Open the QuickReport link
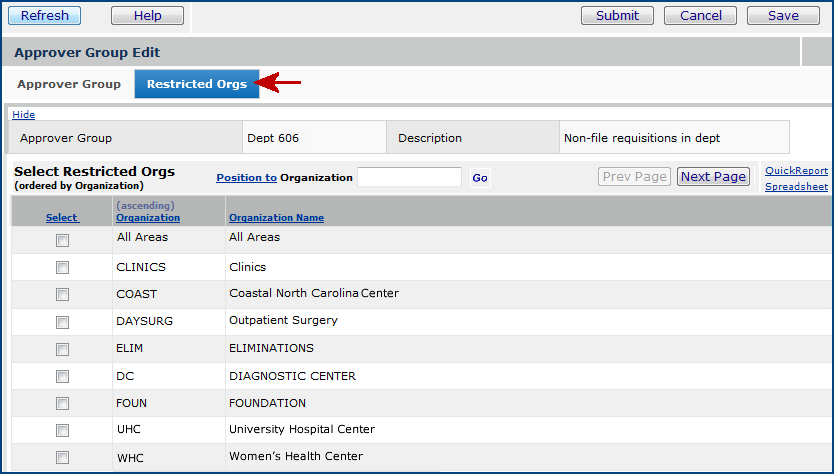The image size is (834, 474). 796,171
